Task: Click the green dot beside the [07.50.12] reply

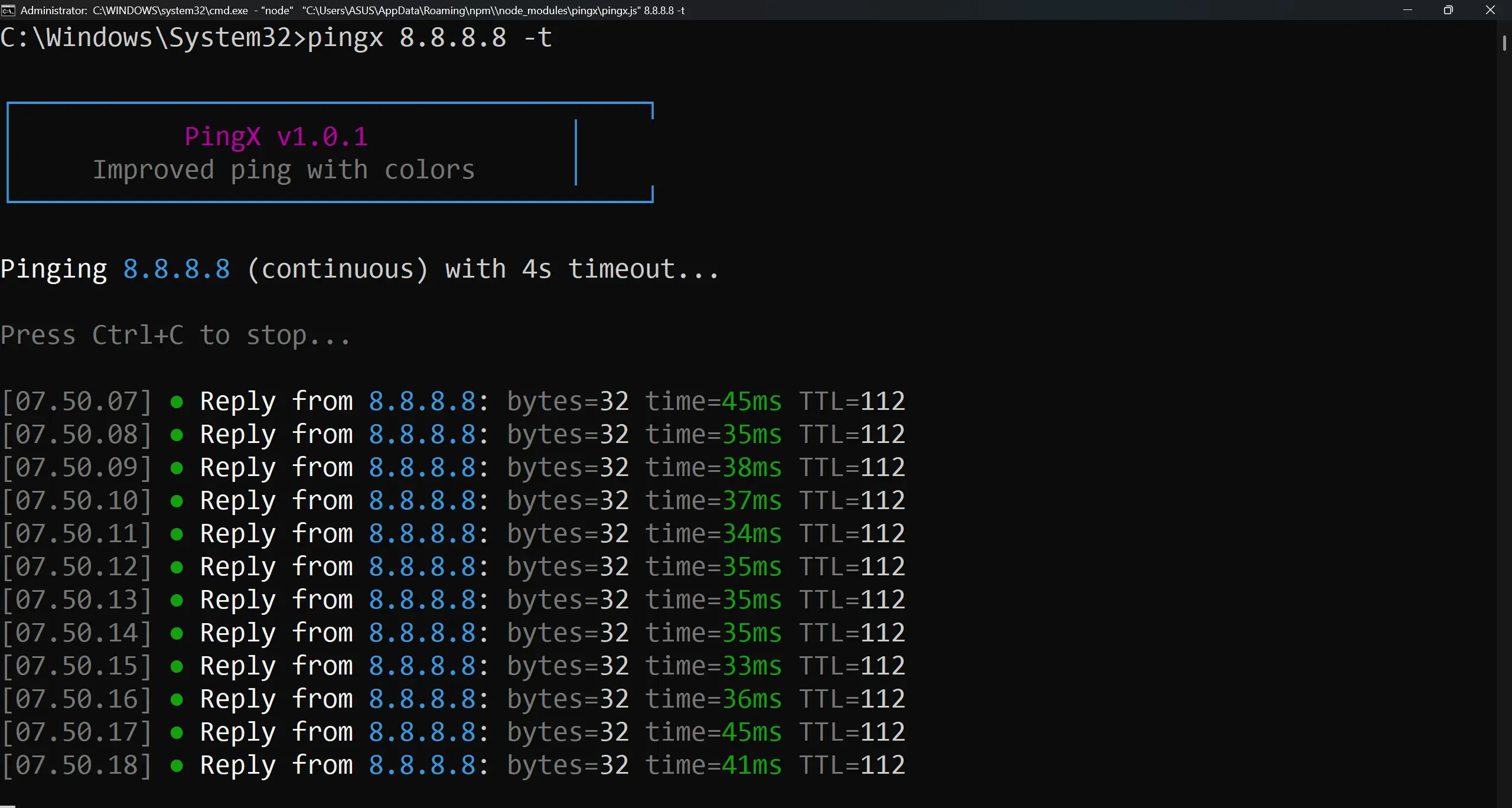Action: (x=177, y=567)
